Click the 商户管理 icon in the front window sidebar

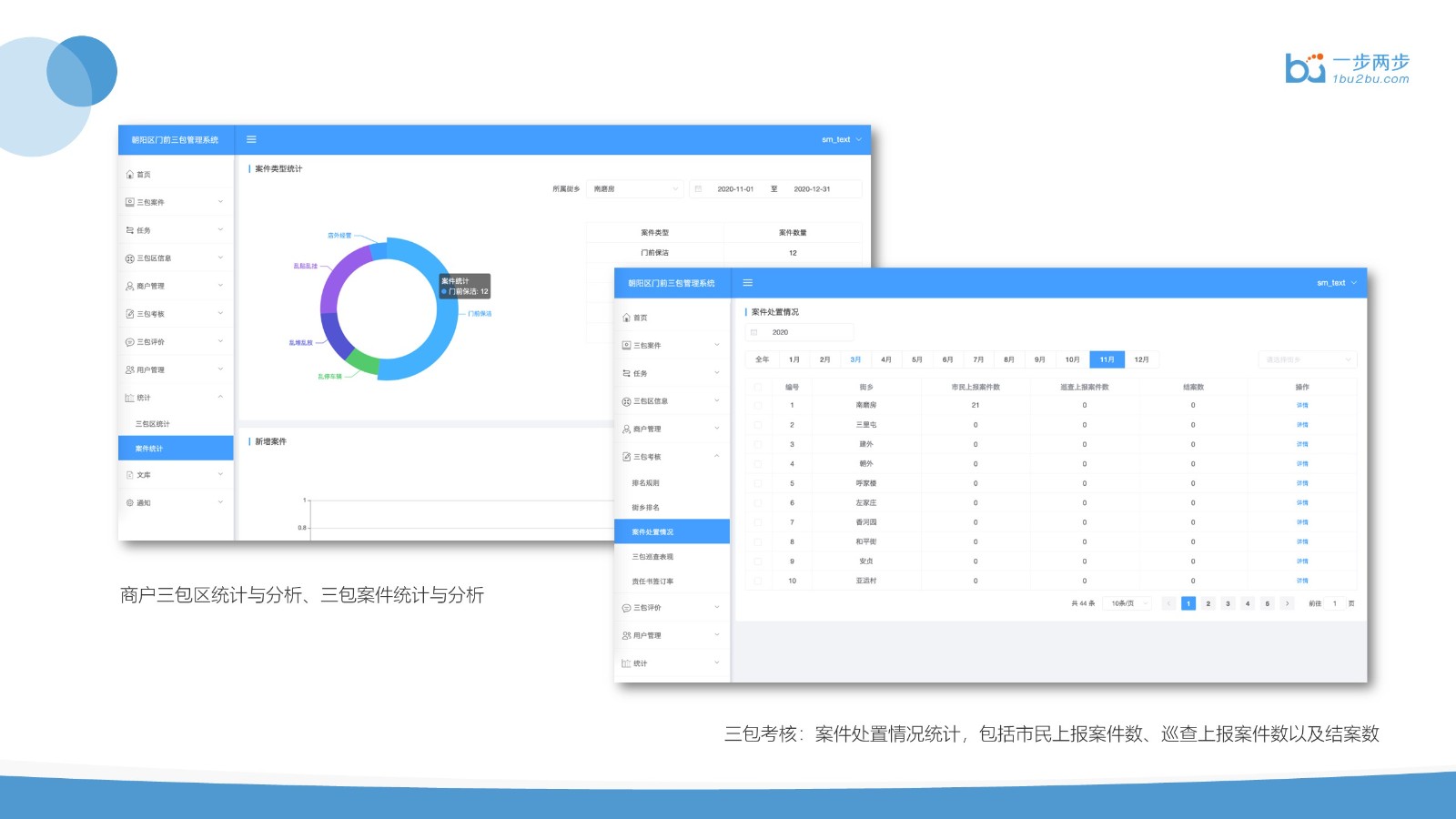coord(626,429)
